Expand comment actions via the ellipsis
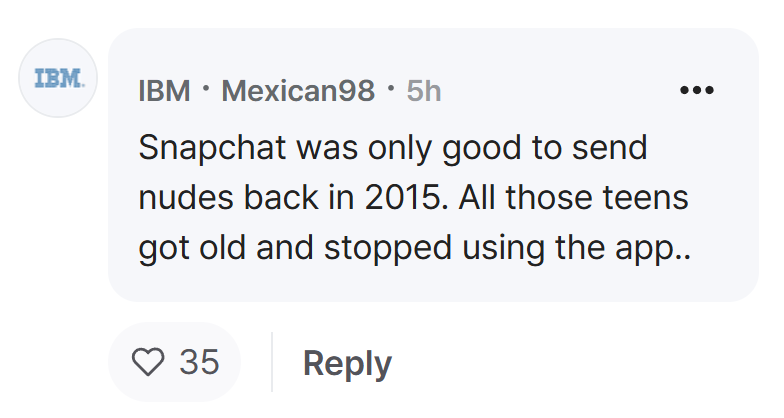This screenshot has width=784, height=418. click(x=697, y=90)
